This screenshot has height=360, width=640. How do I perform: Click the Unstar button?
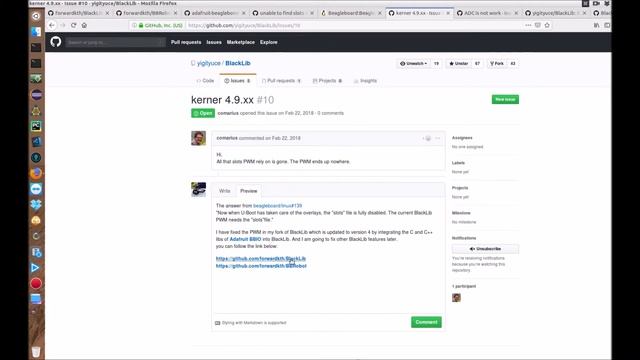(458, 64)
